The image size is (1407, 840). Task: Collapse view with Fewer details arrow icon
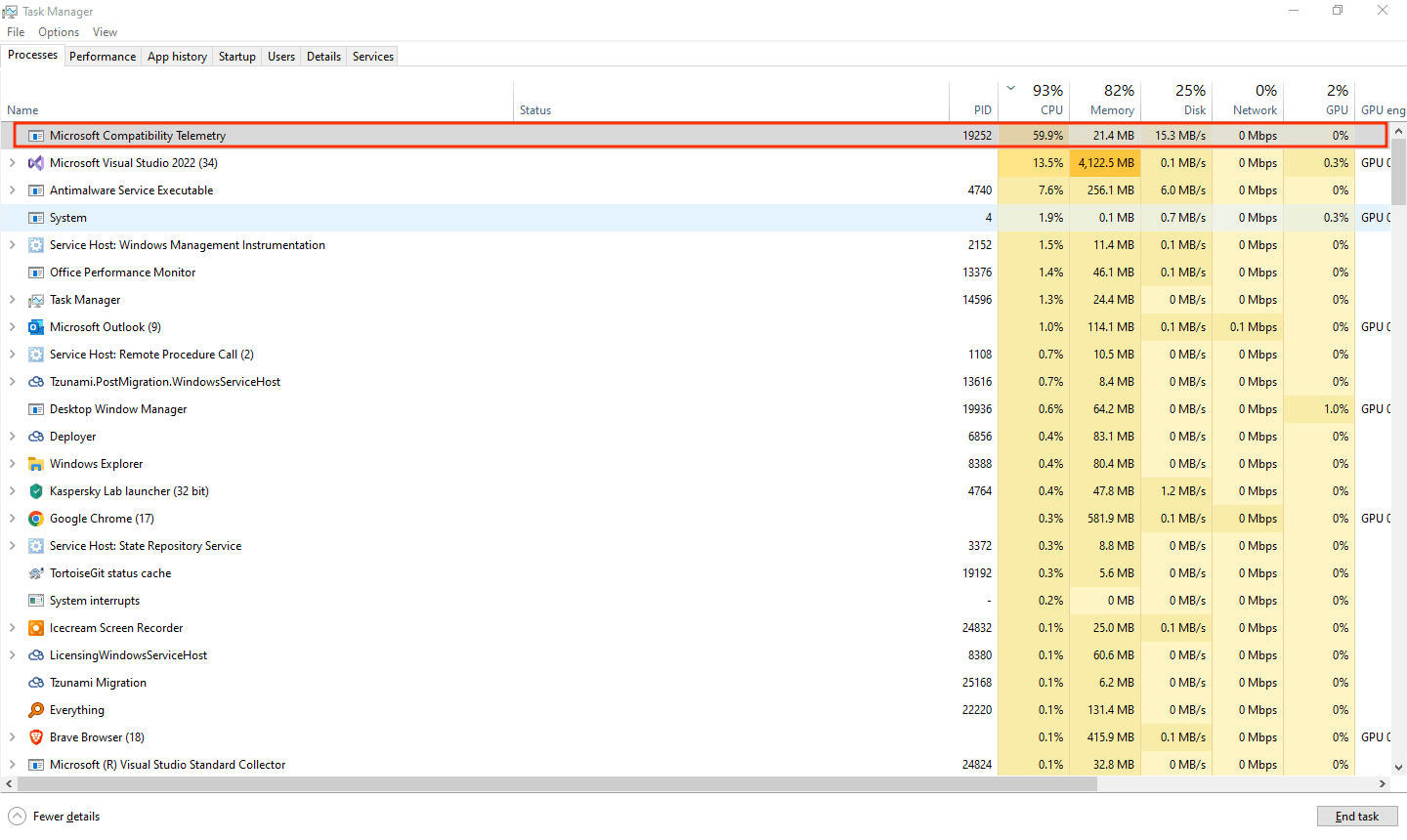pyautogui.click(x=17, y=817)
